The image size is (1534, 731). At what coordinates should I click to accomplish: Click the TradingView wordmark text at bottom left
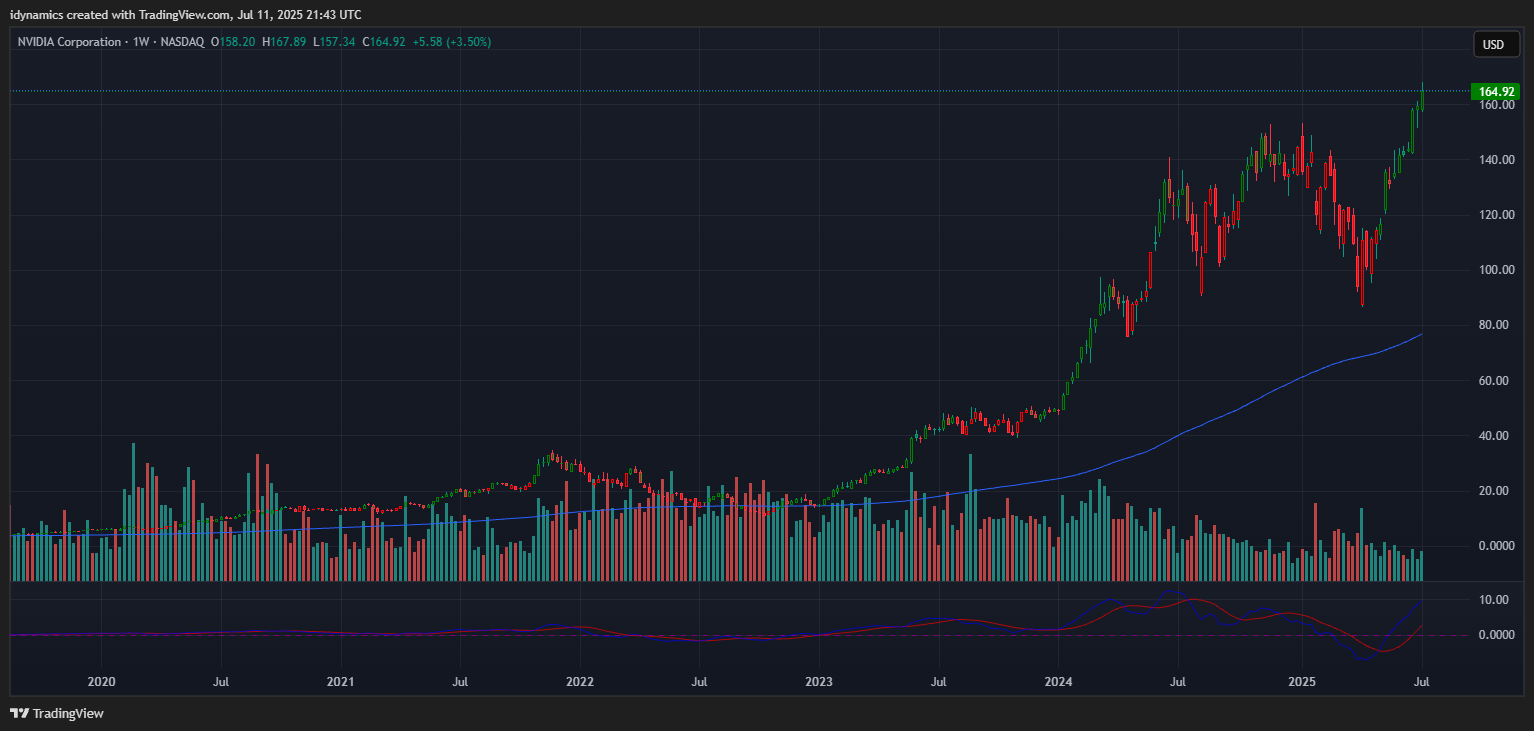pos(69,714)
